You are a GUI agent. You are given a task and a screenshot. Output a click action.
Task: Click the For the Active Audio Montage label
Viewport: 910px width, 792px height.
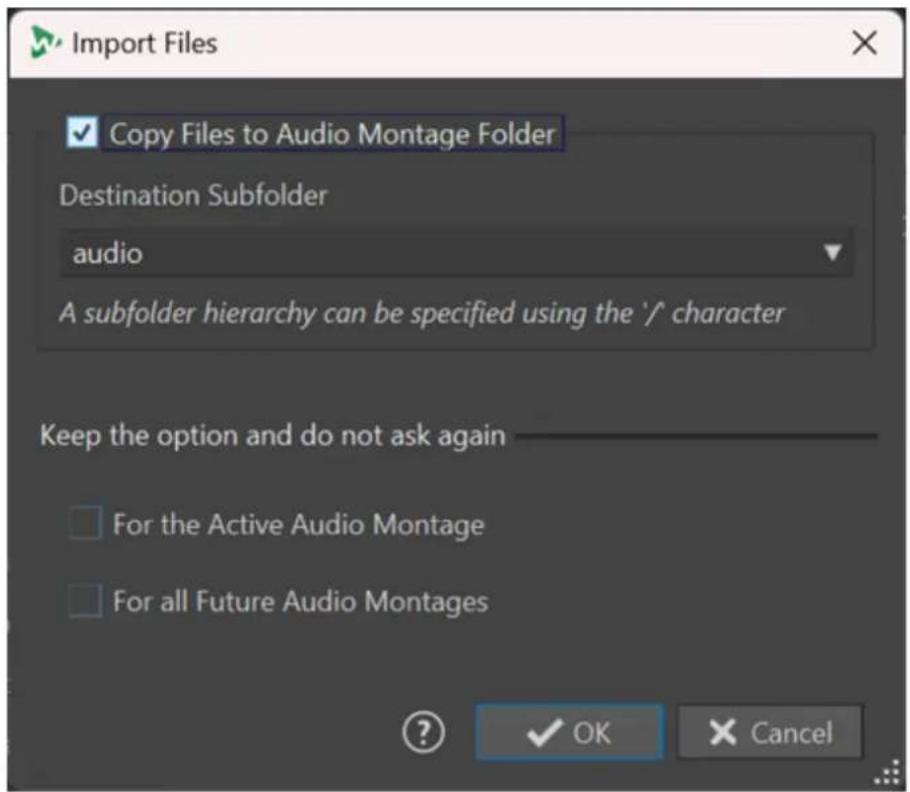pos(299,525)
